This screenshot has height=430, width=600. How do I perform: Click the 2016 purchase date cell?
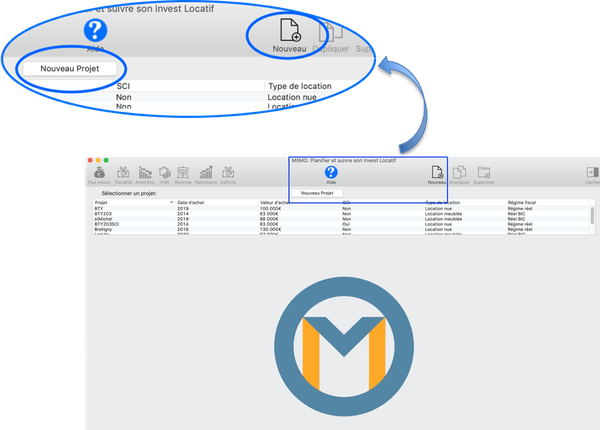(x=183, y=229)
